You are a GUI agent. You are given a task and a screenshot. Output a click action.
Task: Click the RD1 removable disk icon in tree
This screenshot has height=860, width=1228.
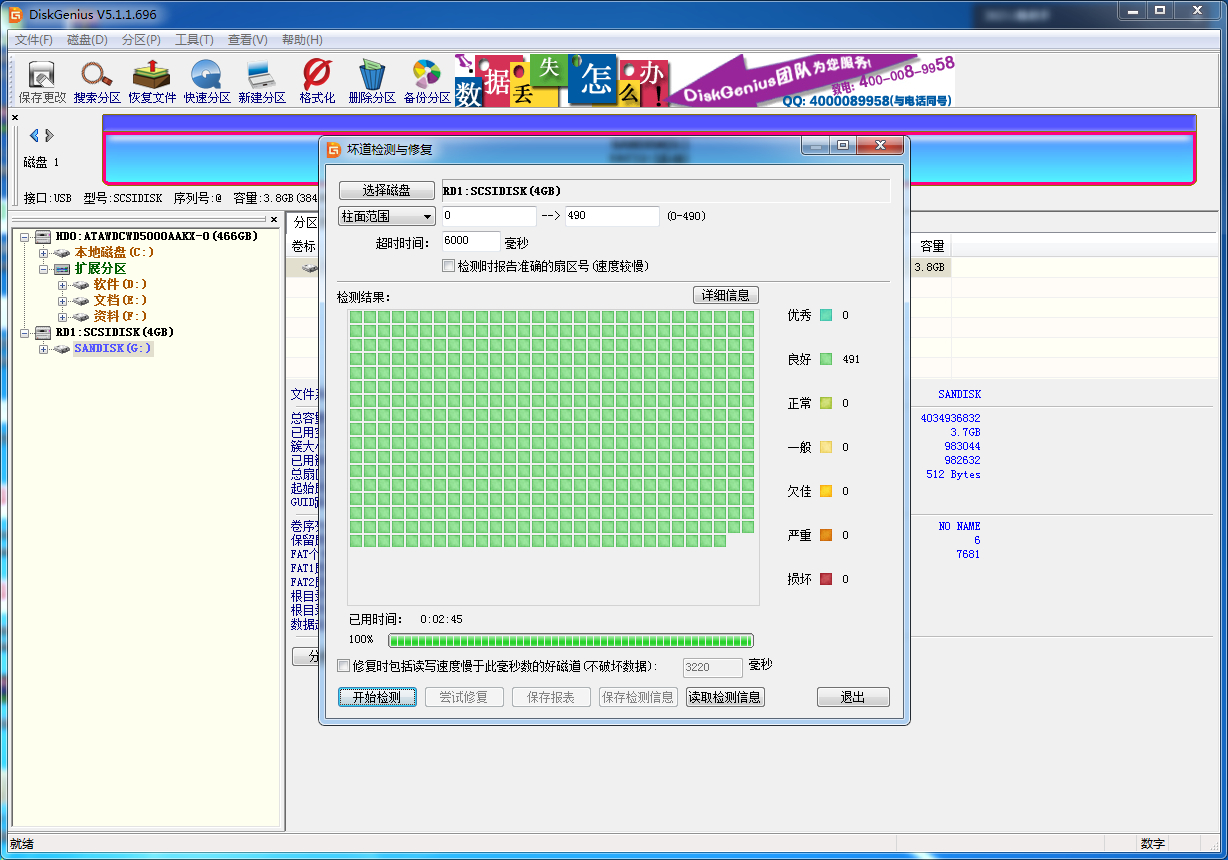[x=42, y=332]
